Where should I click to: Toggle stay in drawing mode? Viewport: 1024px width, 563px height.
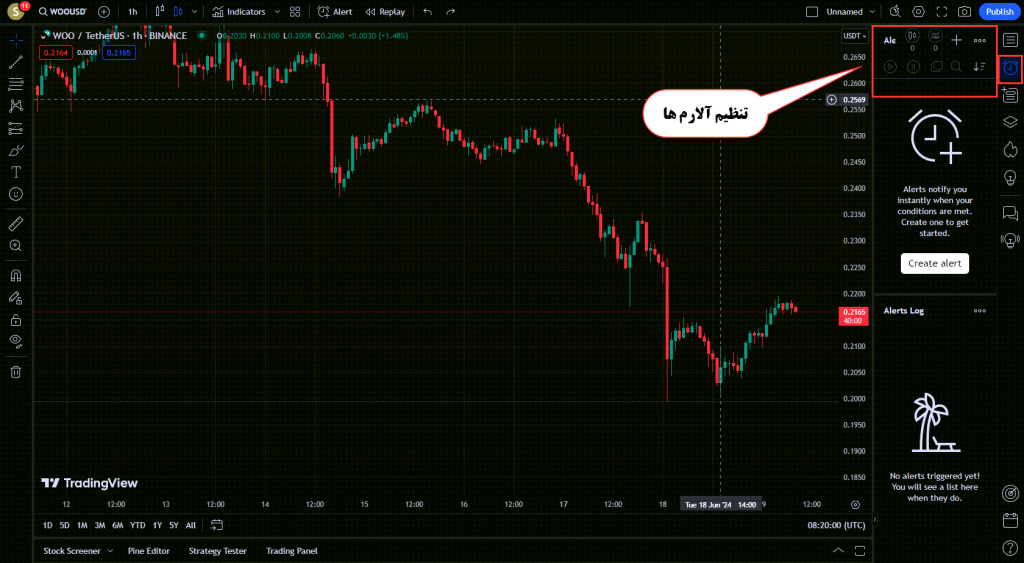click(16, 298)
